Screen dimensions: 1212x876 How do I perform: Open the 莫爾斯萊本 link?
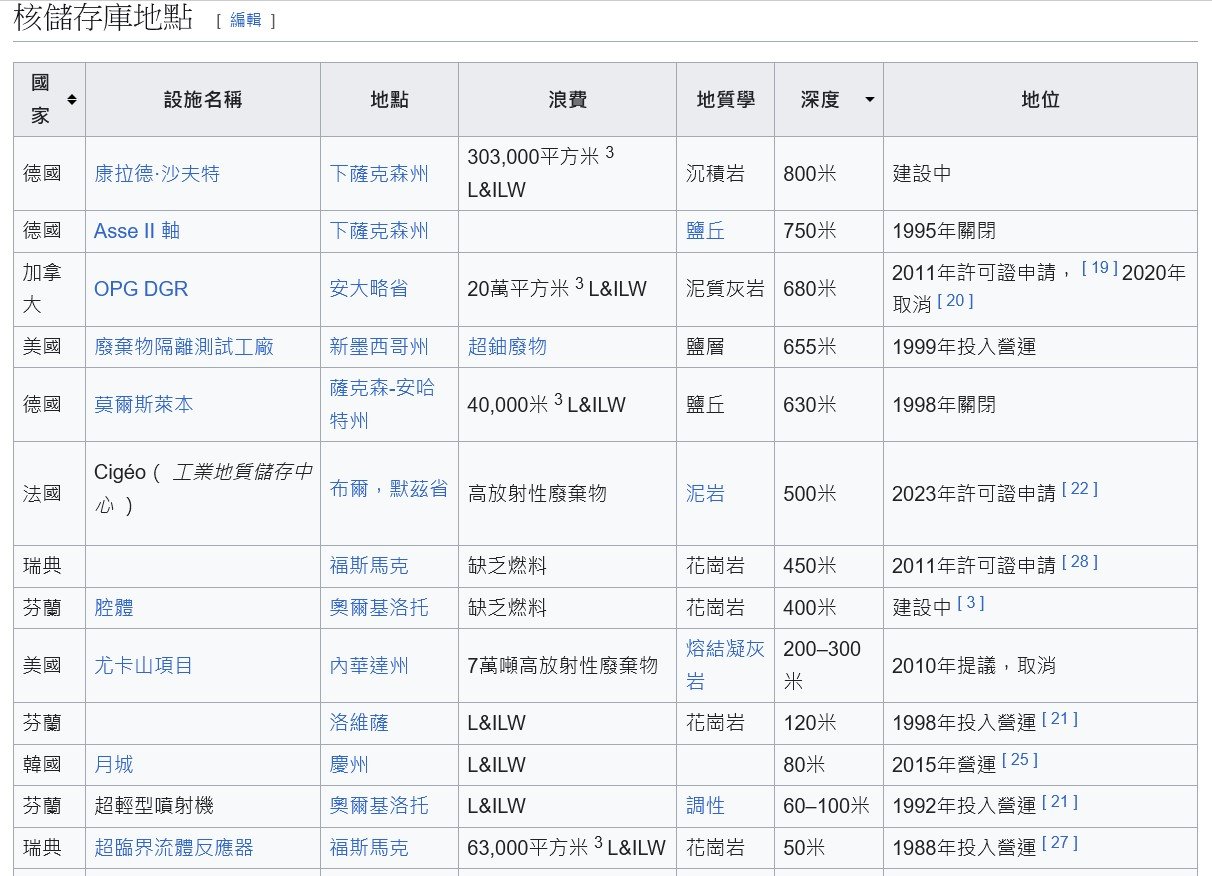click(x=144, y=405)
